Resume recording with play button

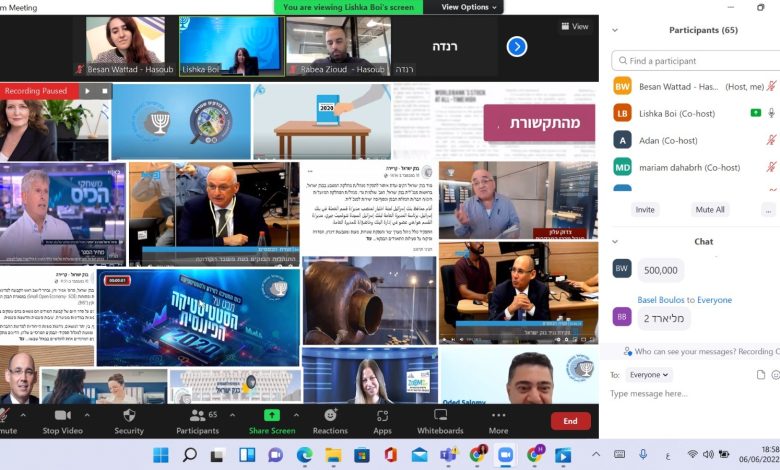[x=88, y=91]
